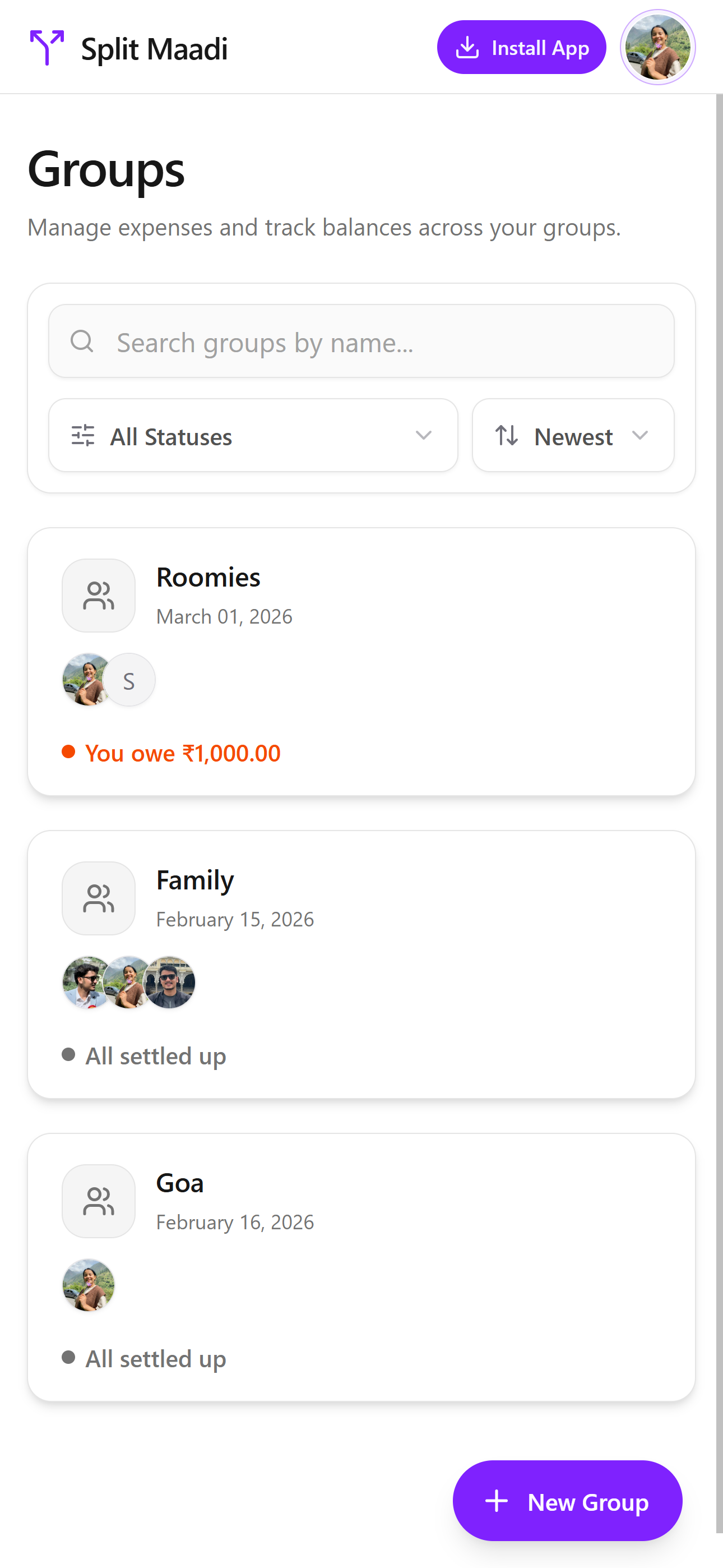The height and width of the screenshot is (1568, 723).
Task: Click the Goa group icon
Action: 99,1201
